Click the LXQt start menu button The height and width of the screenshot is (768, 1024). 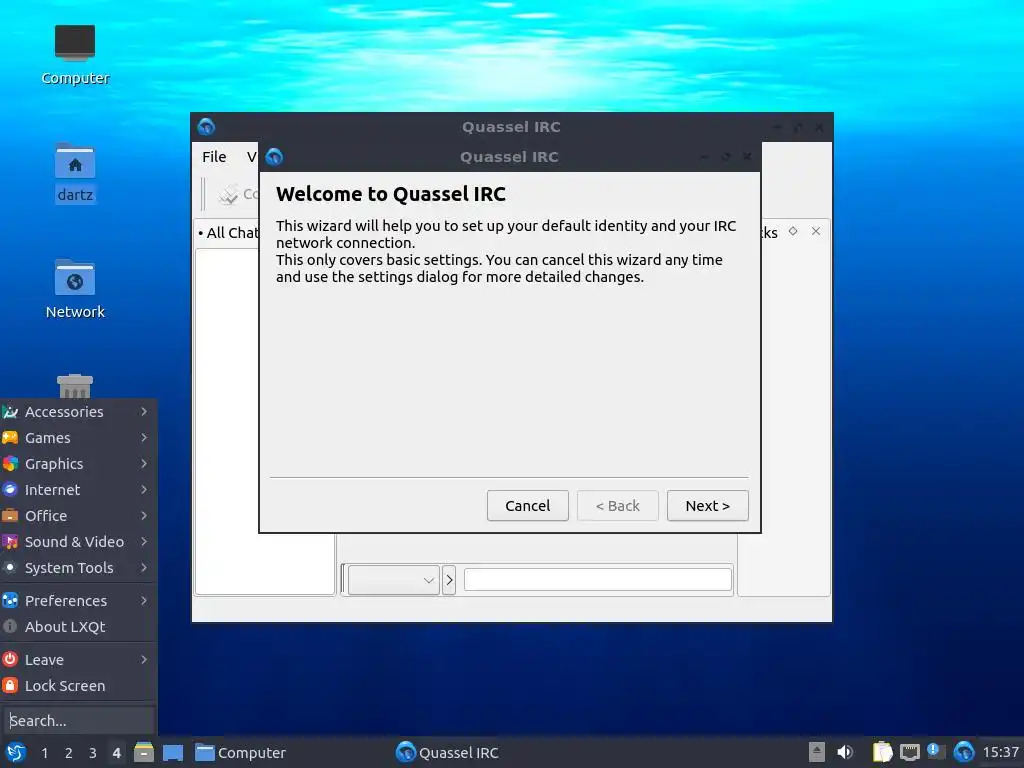pos(16,752)
